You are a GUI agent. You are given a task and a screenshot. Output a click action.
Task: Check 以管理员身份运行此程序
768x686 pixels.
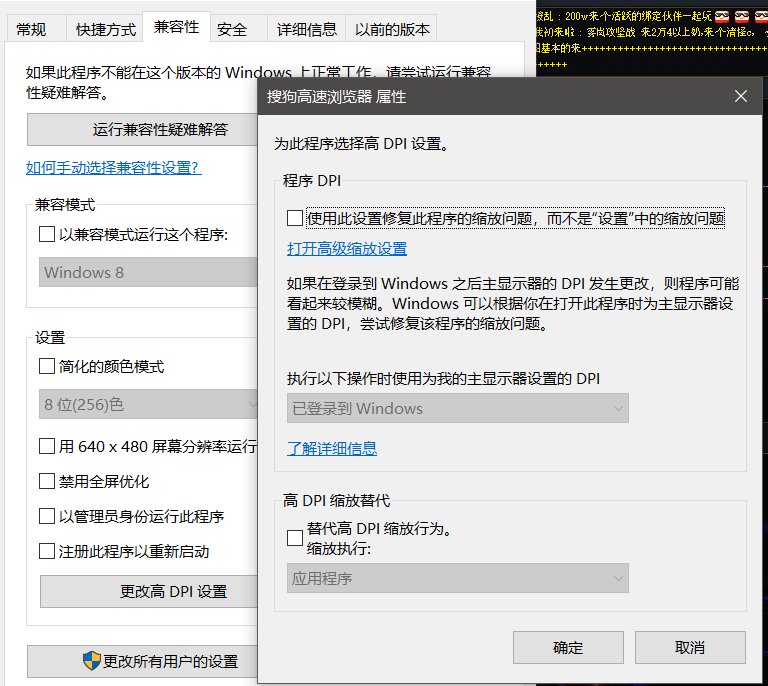point(47,516)
